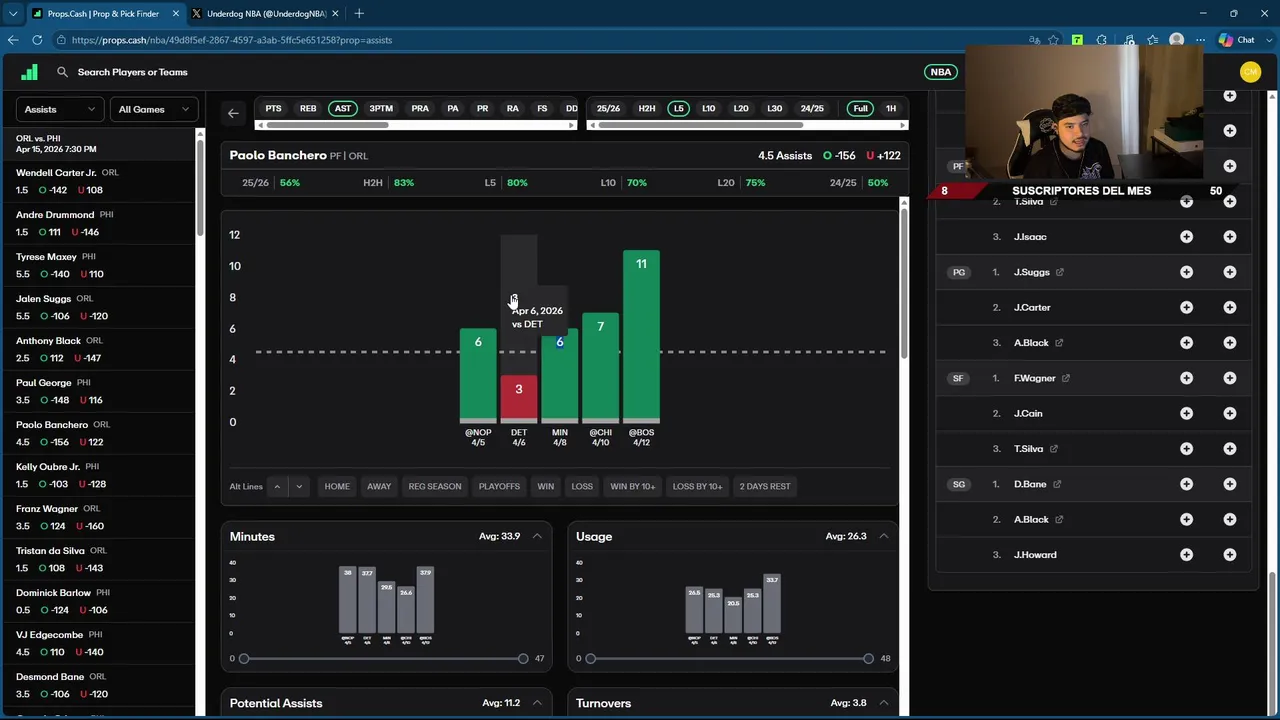1280x720 pixels.
Task: Toggle the WIN BY 10+ filter
Action: tap(633, 486)
